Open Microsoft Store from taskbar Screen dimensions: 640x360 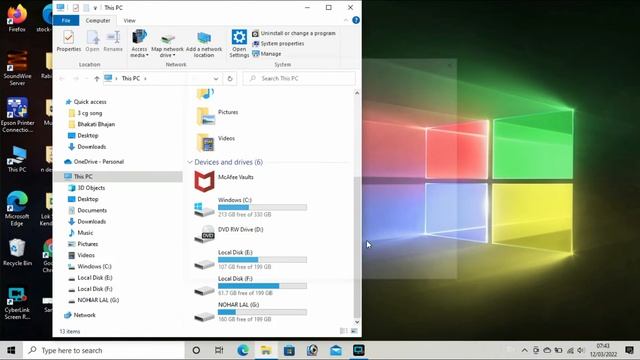pos(289,350)
